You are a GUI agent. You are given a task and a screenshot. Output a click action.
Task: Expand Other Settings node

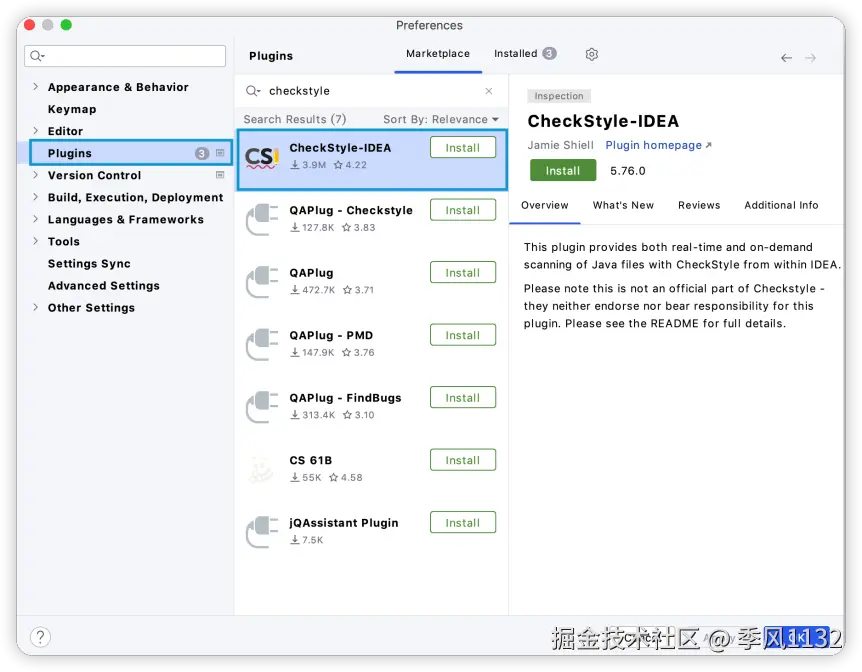[x=36, y=307]
